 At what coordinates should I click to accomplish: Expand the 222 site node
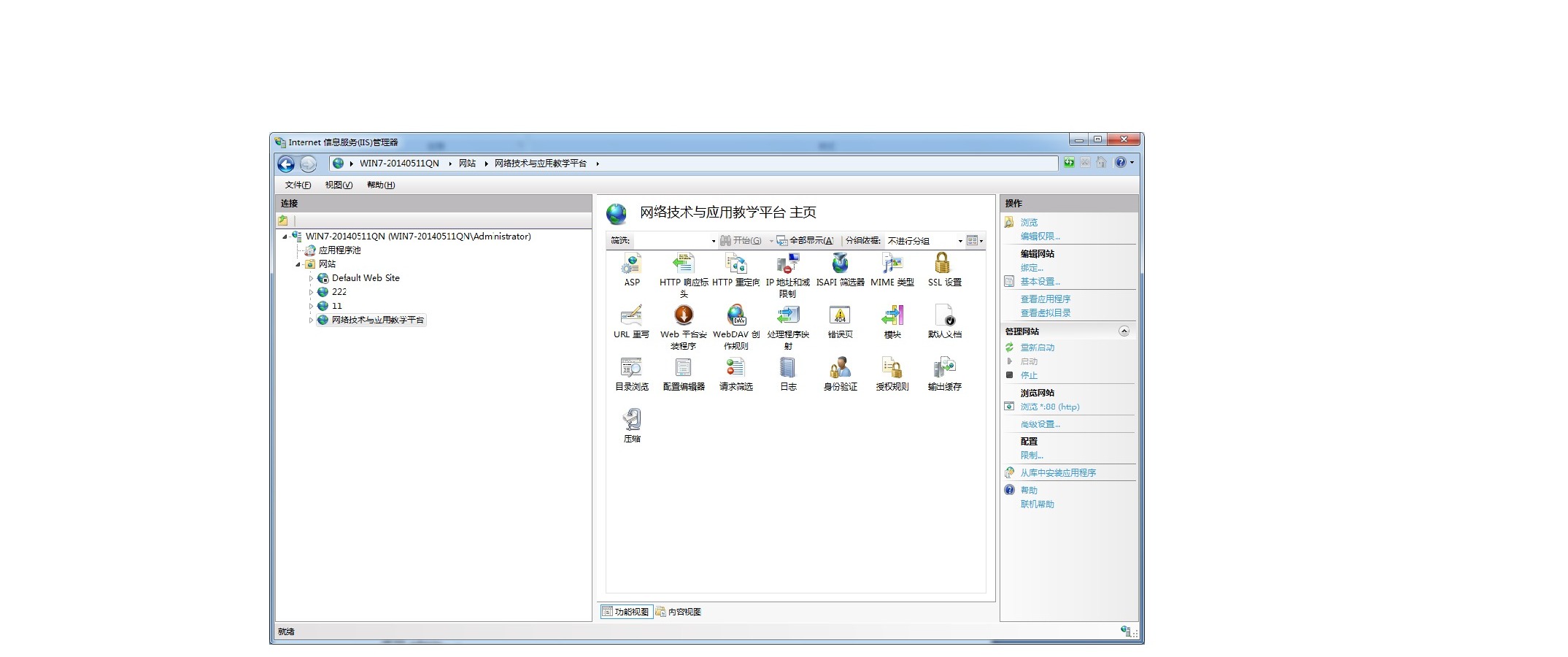[x=311, y=292]
